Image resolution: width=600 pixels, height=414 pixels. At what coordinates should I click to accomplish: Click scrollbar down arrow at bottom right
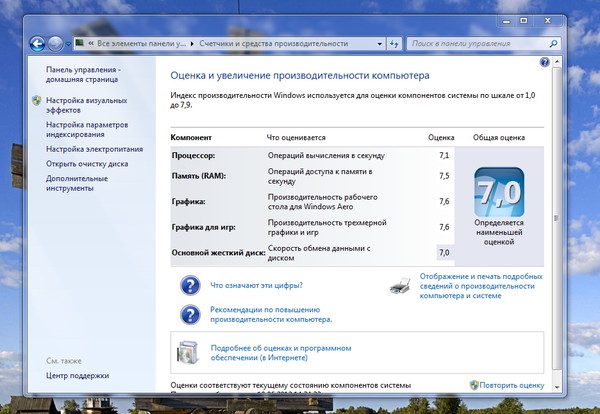[557, 387]
